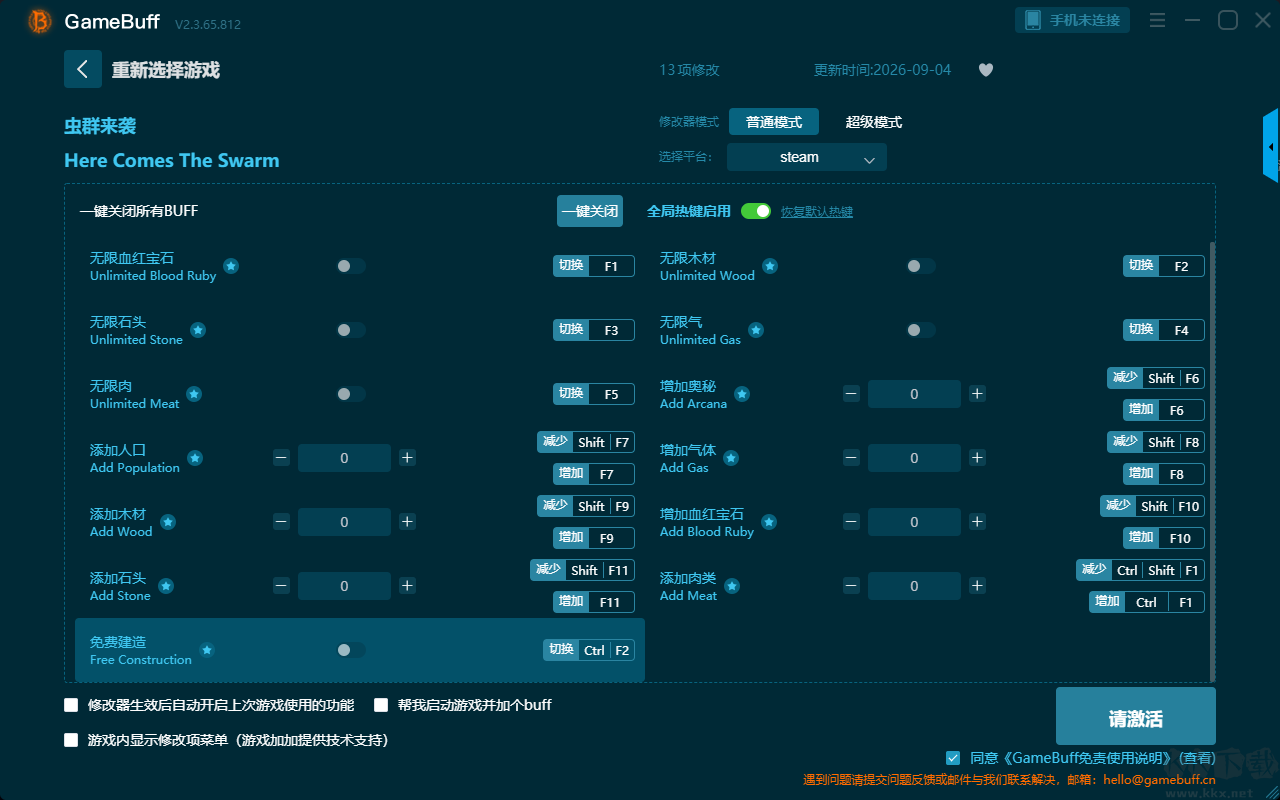Decrease Add Population value with minus
This screenshot has width=1280, height=800.
tap(281, 458)
